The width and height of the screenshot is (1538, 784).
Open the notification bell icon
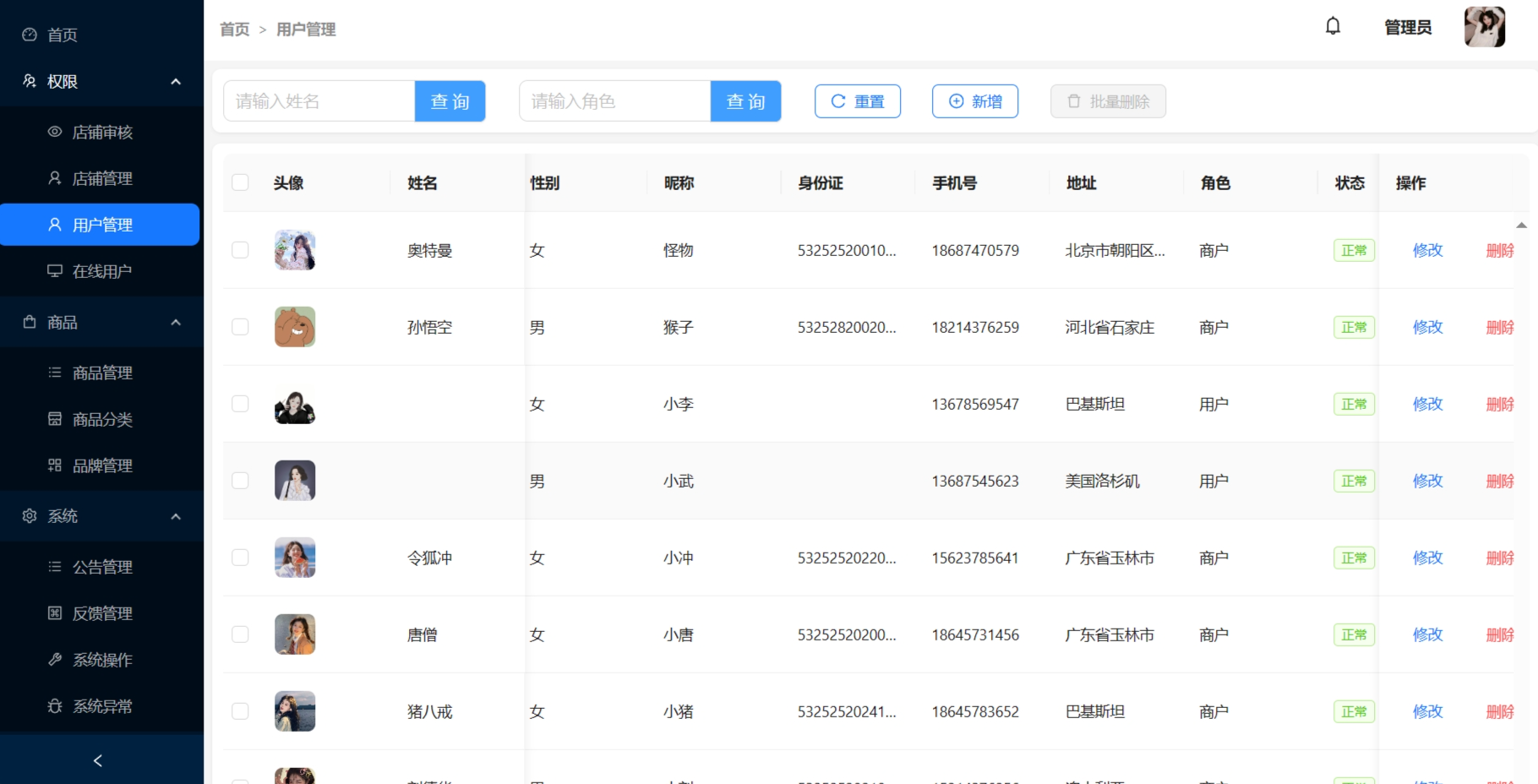(1333, 26)
